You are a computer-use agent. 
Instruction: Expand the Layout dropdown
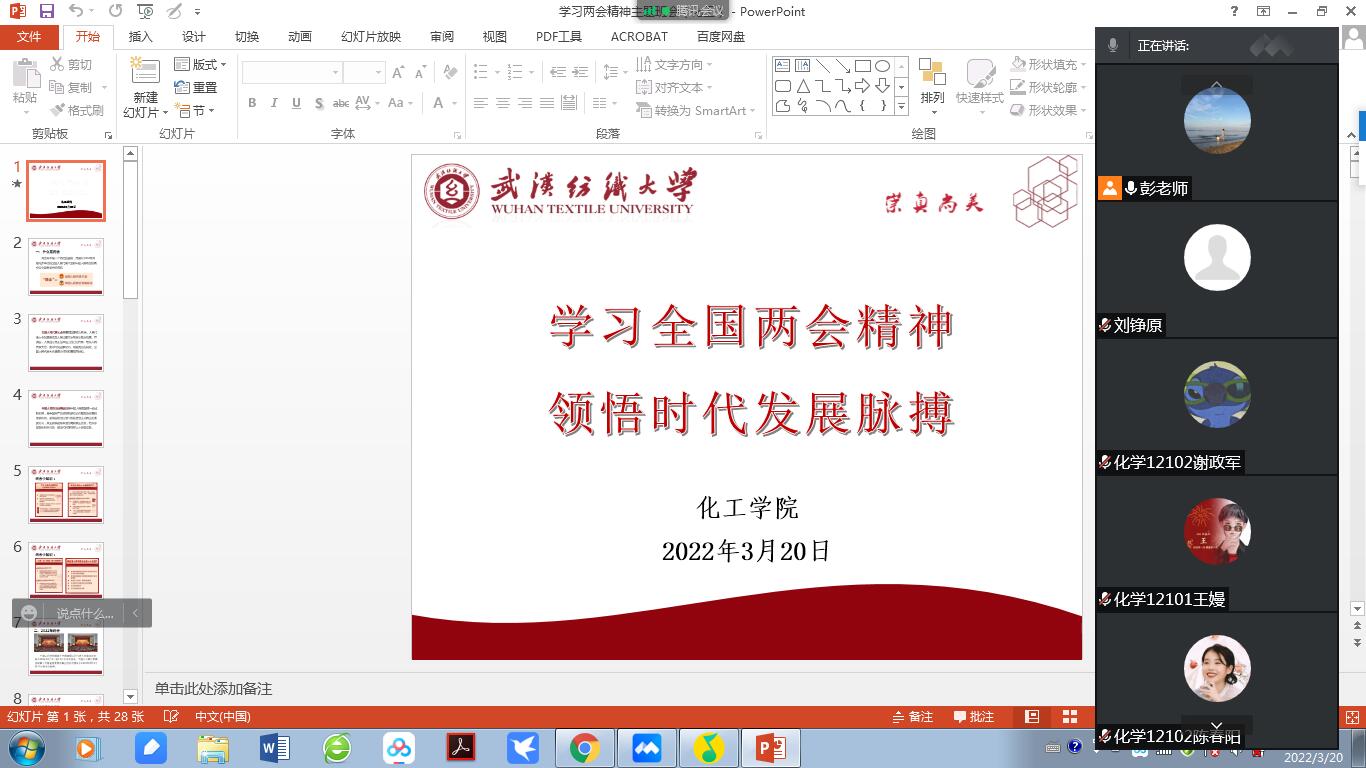(x=201, y=64)
